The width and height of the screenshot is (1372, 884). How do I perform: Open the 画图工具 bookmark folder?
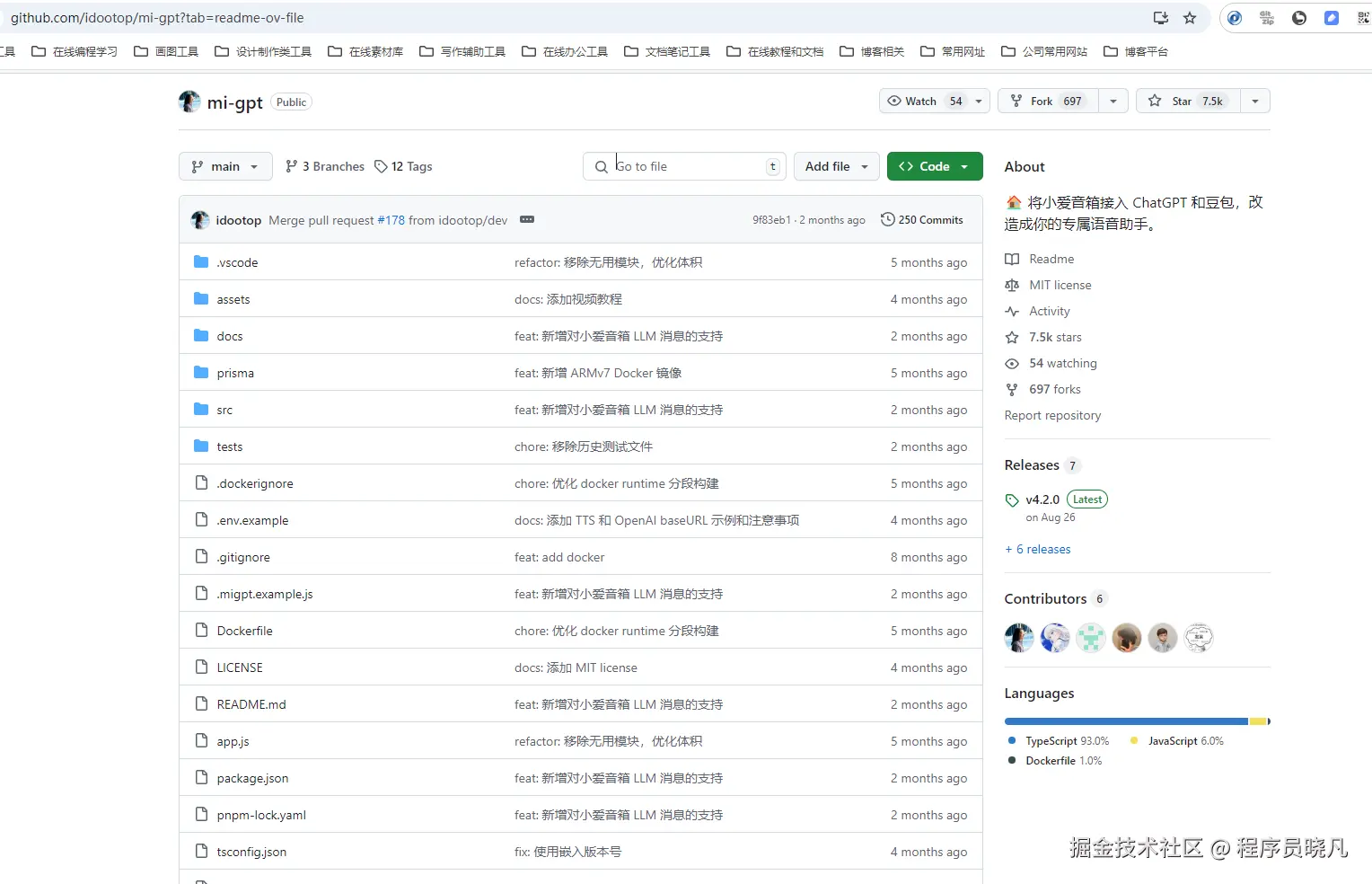point(166,51)
